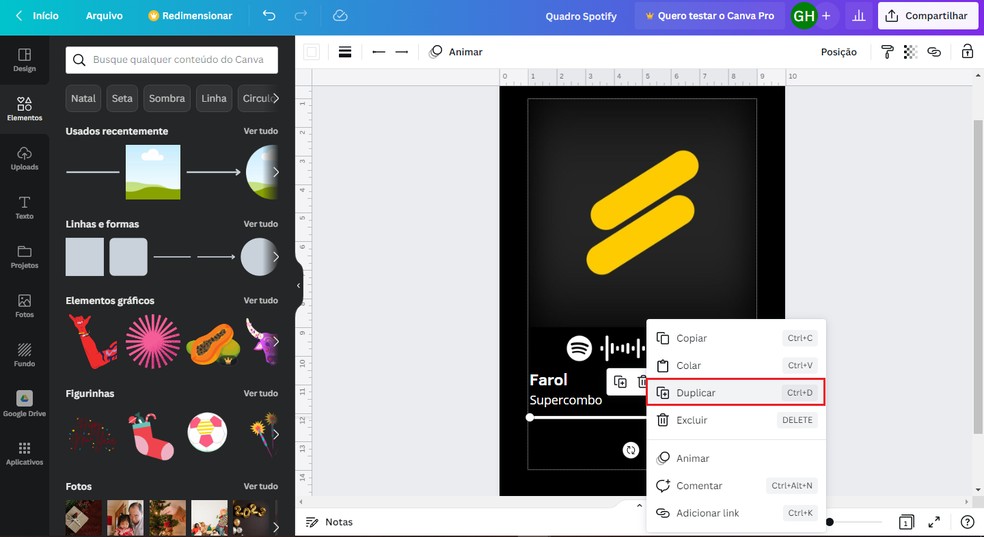Image resolution: width=984 pixels, height=537 pixels.
Task: Click the undo arrow icon
Action: [x=269, y=16]
